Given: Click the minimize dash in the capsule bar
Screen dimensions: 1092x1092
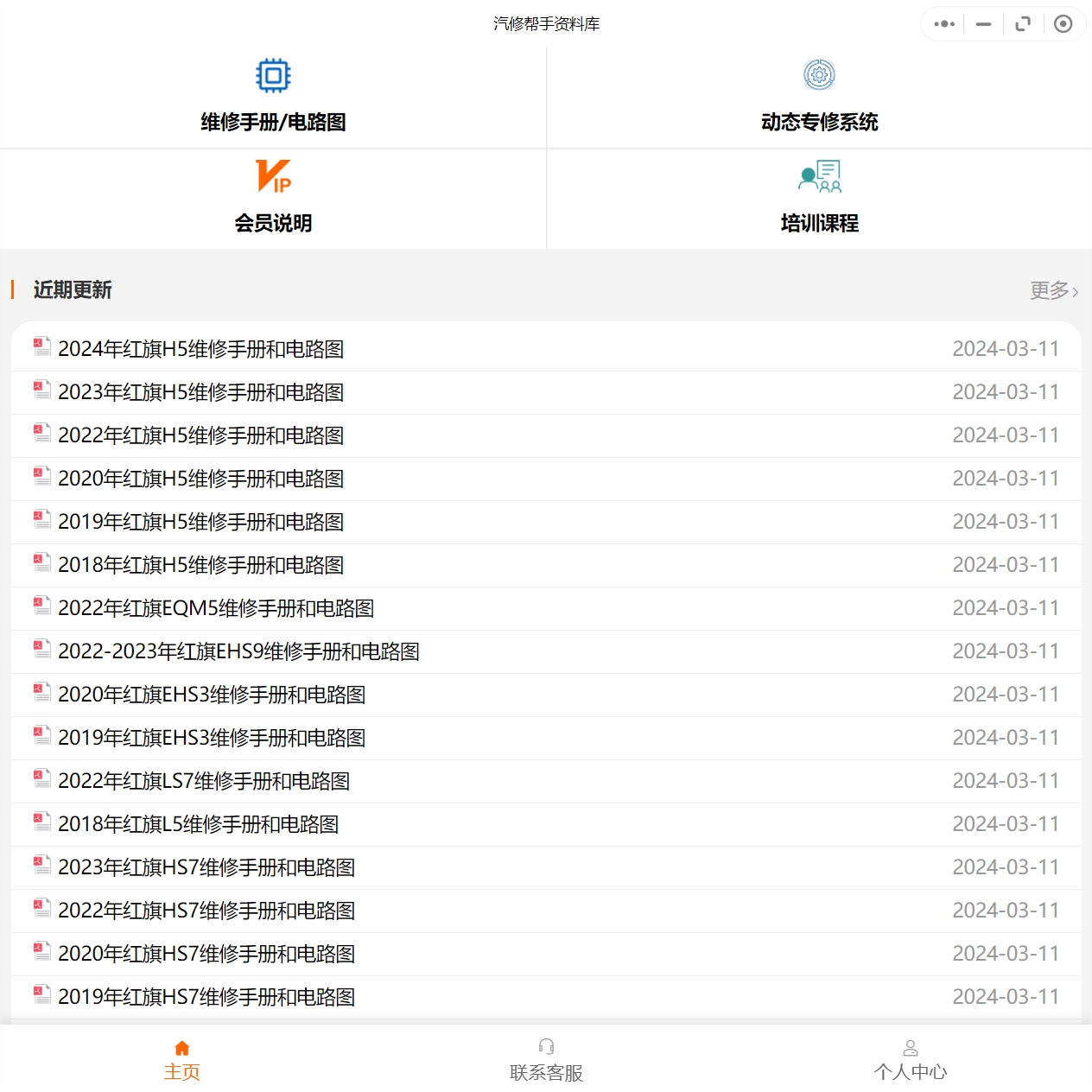Looking at the screenshot, I should click(982, 23).
